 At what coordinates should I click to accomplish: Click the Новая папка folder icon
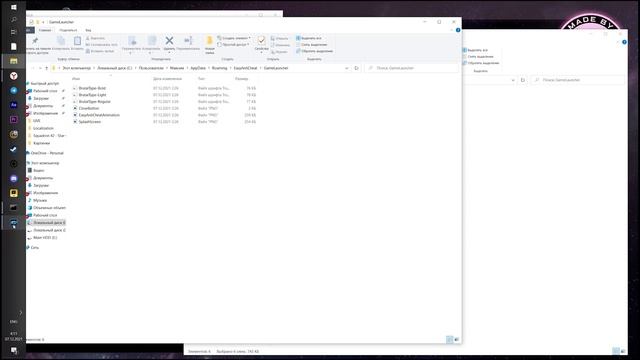pyautogui.click(x=209, y=40)
